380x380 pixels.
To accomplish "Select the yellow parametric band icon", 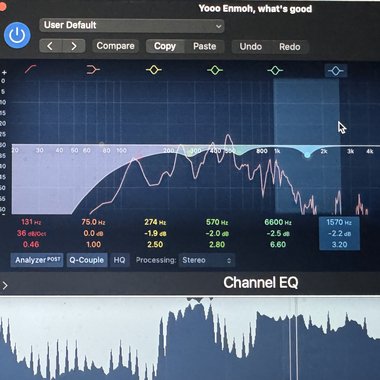I will pyautogui.click(x=154, y=70).
